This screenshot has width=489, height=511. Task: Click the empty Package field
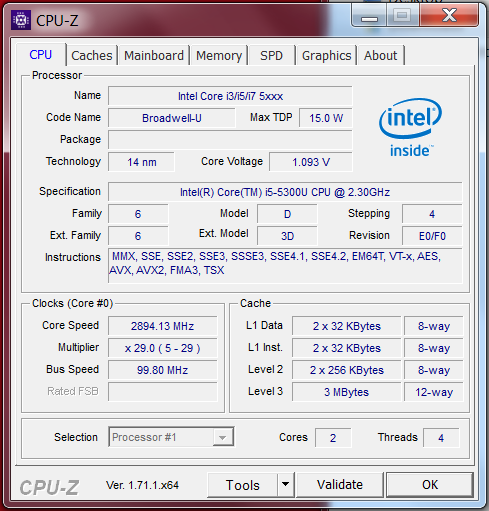(x=230, y=140)
